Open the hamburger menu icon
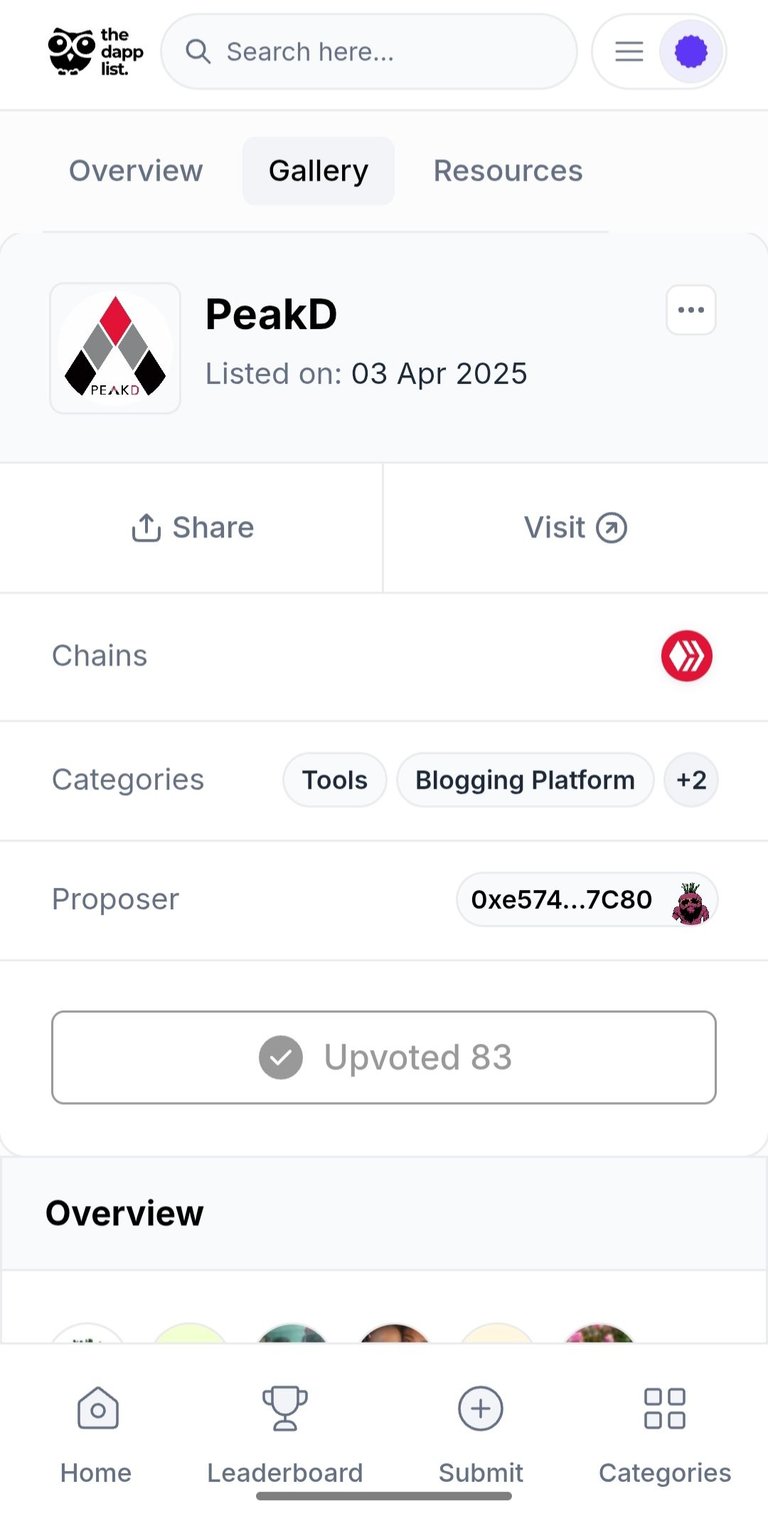The image size is (768, 1515). pyautogui.click(x=629, y=51)
